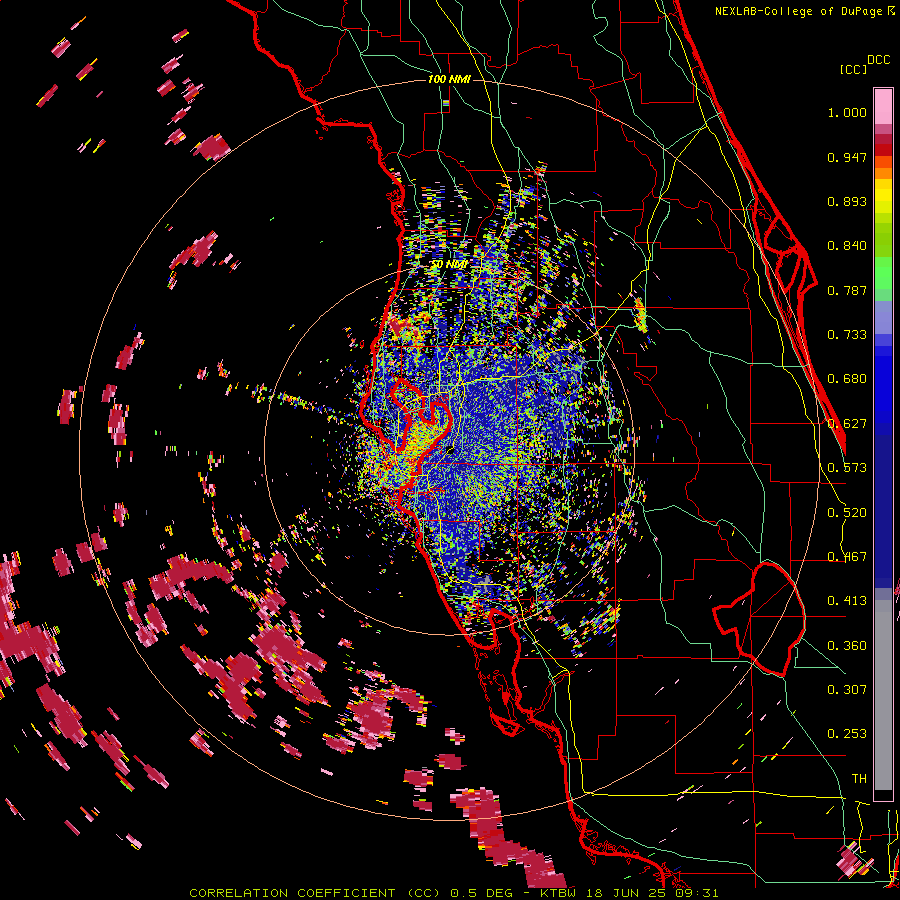Select the 0.253 scale value
This screenshot has height=900, width=900.
point(847,734)
